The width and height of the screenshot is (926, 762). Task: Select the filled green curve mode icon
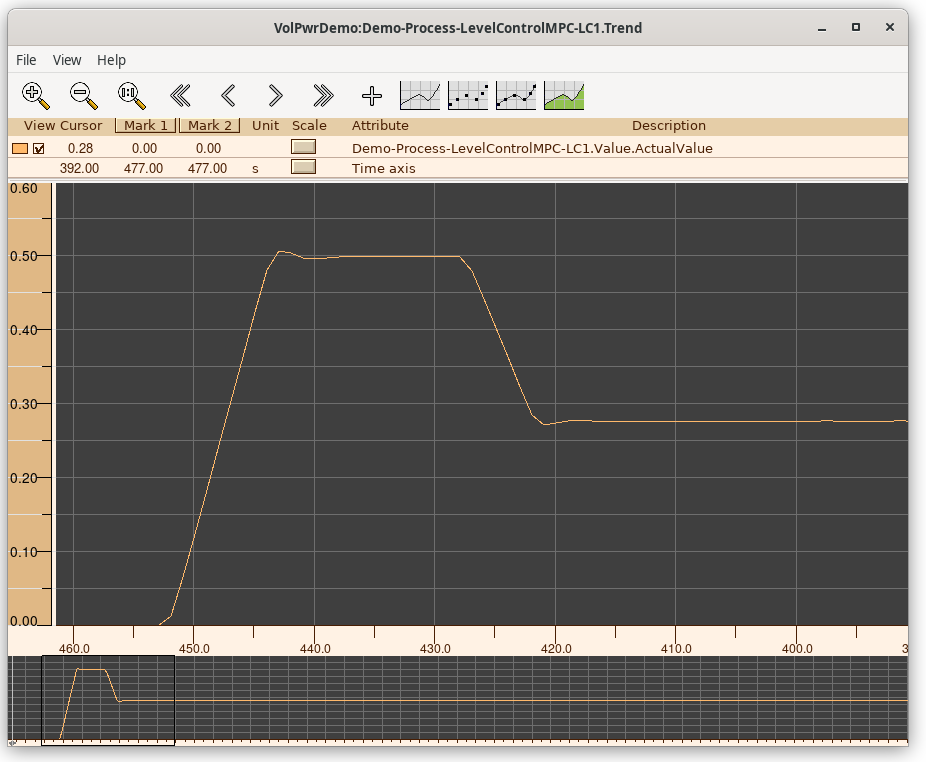(x=564, y=96)
